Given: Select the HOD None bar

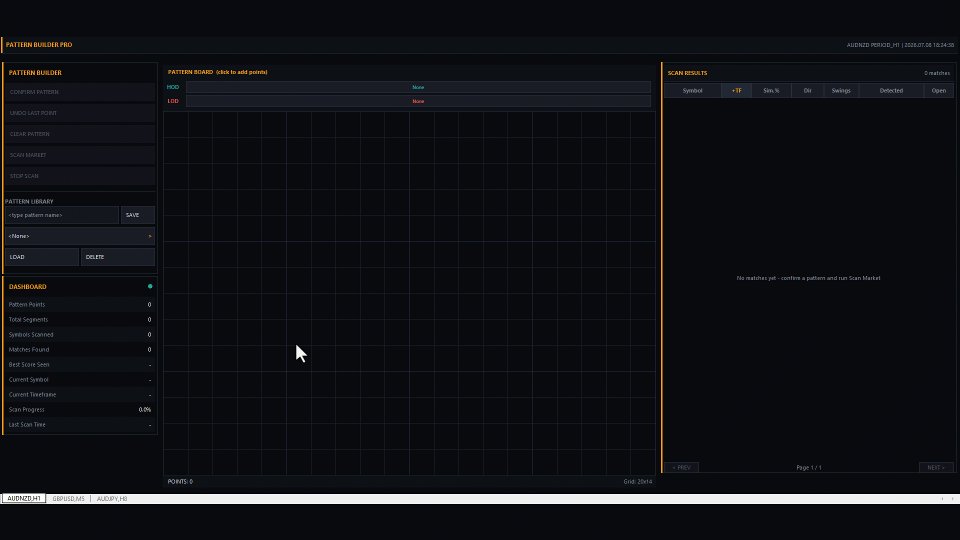Looking at the screenshot, I should coord(418,87).
